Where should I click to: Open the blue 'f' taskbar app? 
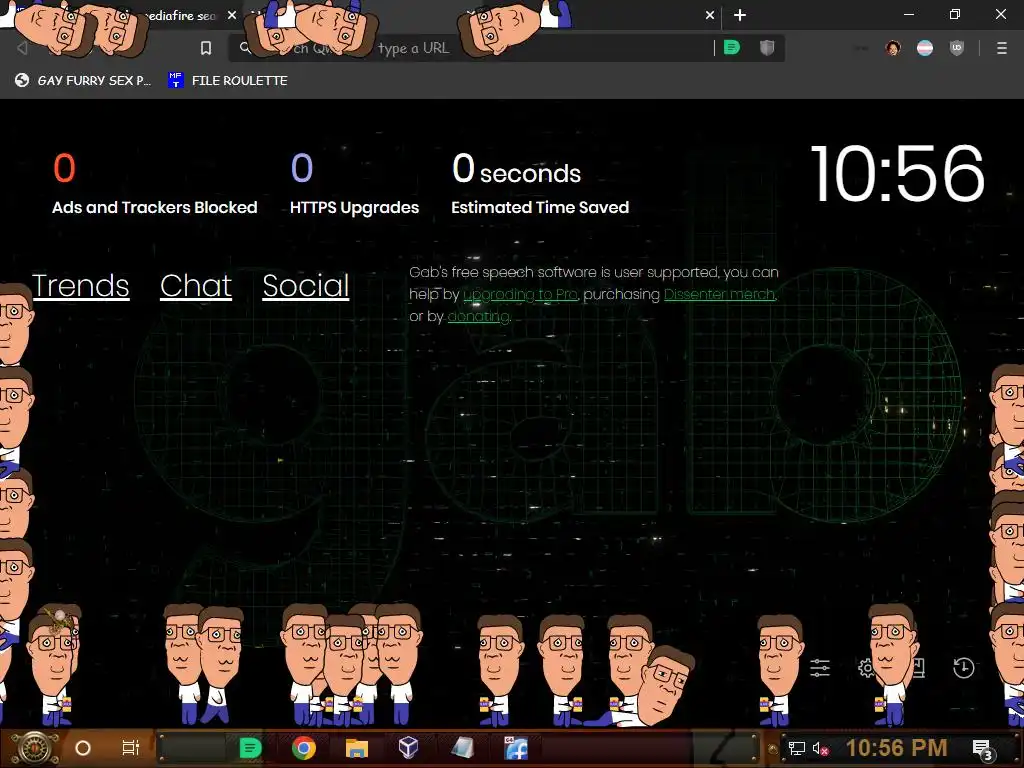516,748
